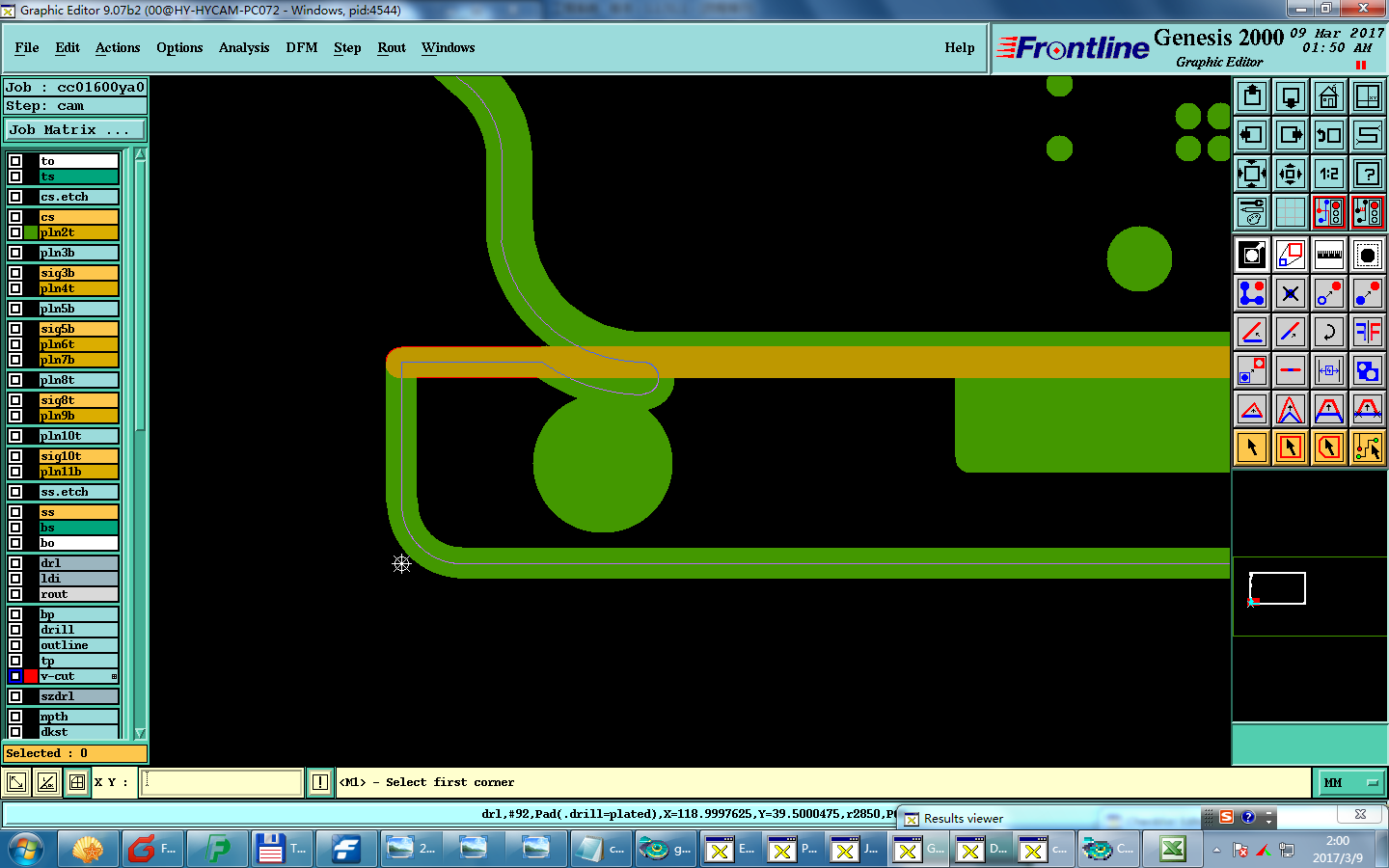The height and width of the screenshot is (868, 1389).
Task: Click the blue overlapping shapes icon
Action: [x=1368, y=370]
